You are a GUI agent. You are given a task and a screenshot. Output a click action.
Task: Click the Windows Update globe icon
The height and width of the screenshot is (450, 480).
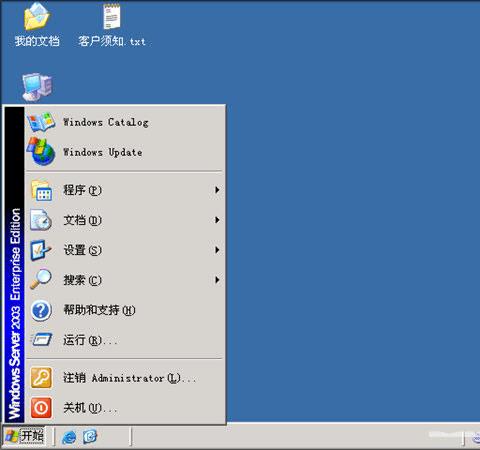point(41,152)
